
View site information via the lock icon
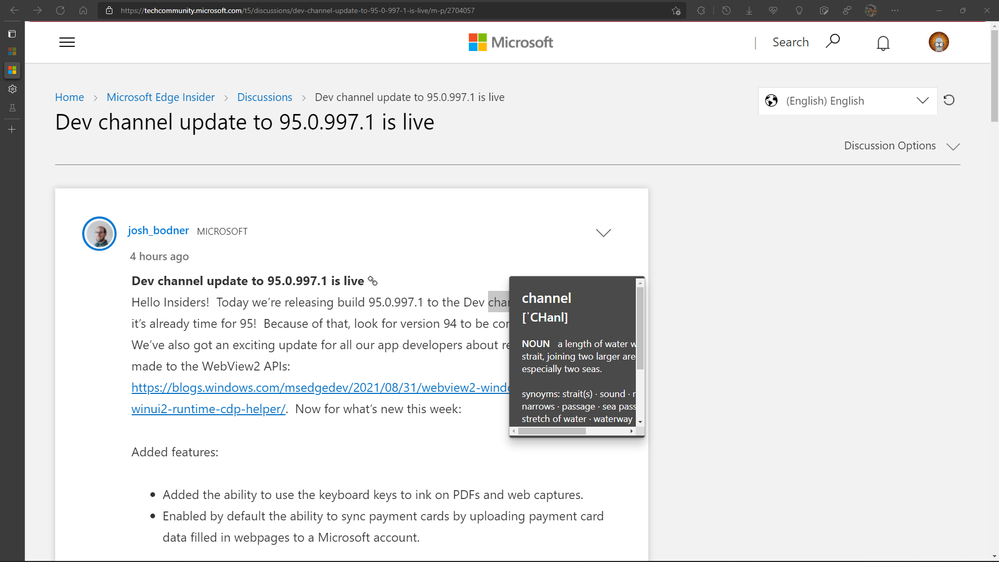109,10
